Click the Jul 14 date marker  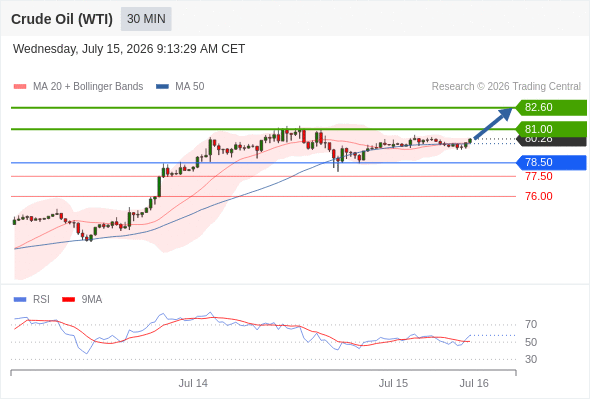coord(193,383)
